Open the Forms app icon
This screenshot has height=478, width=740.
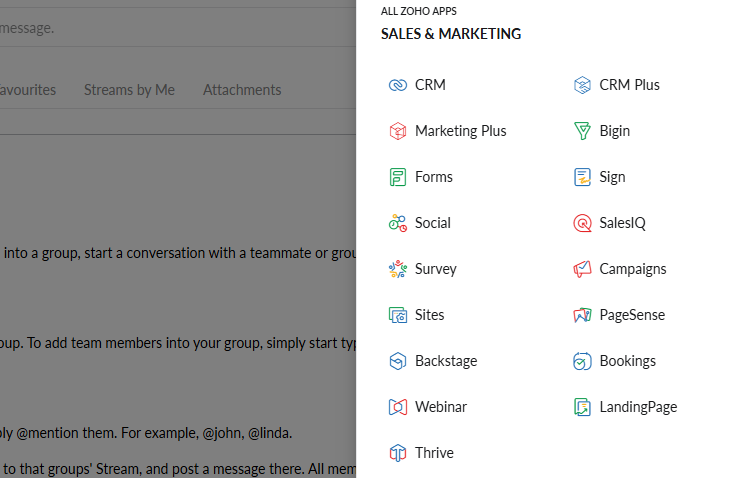[x=398, y=177]
